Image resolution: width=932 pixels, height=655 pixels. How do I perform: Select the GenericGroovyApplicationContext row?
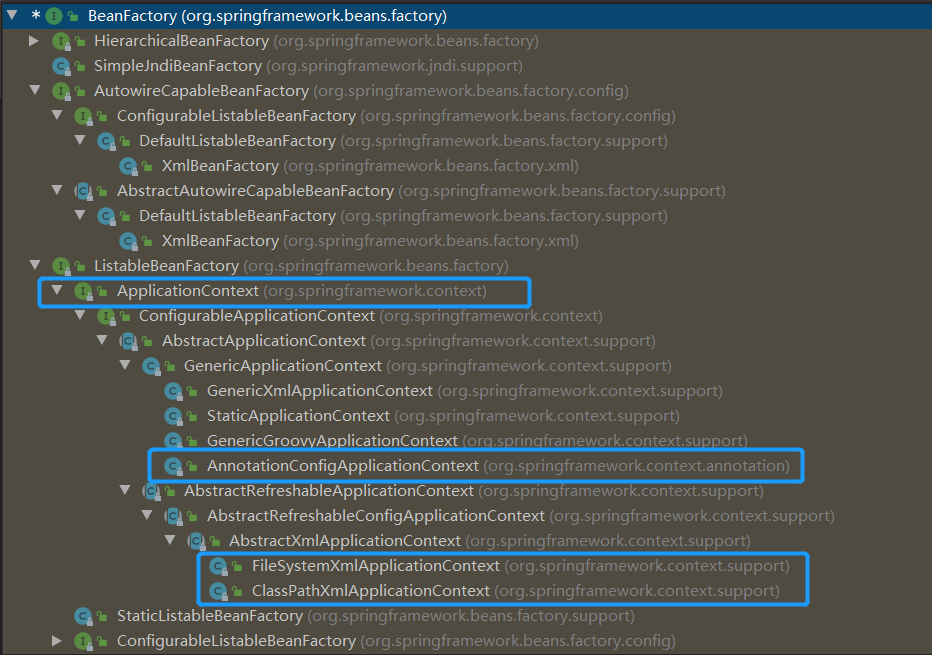pos(477,441)
